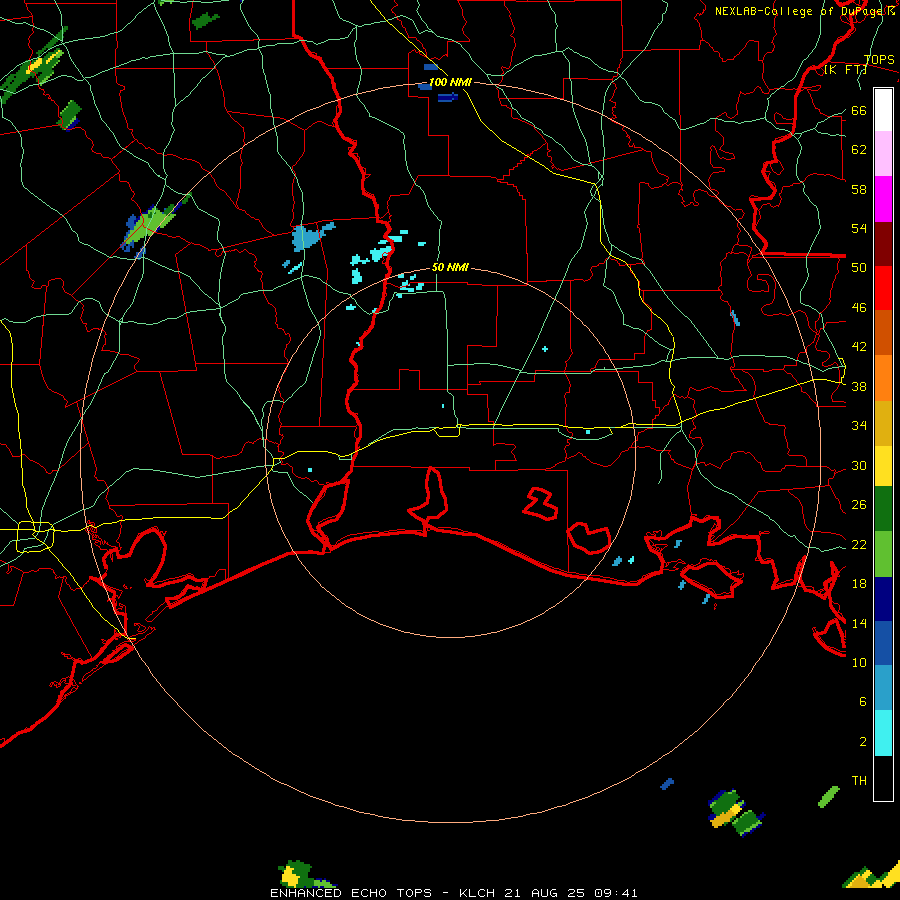This screenshot has width=900, height=900.
Task: Select the light green legend swatch
Action: 883,554
